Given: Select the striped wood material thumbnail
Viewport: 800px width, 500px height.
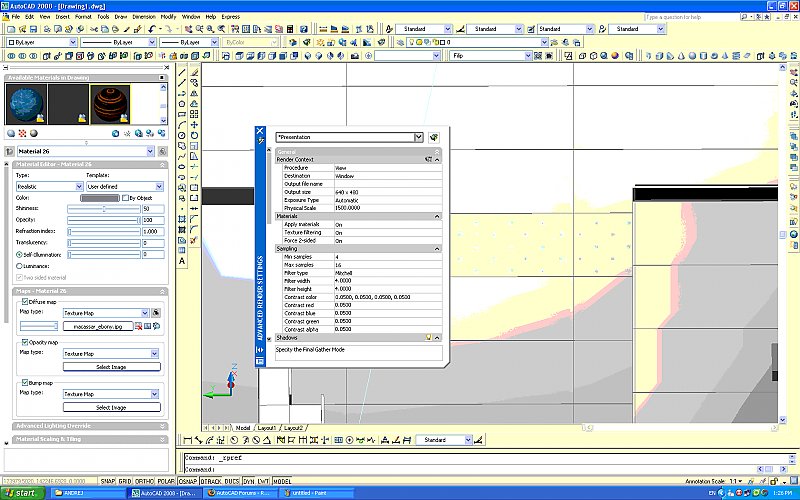Looking at the screenshot, I should tap(109, 104).
